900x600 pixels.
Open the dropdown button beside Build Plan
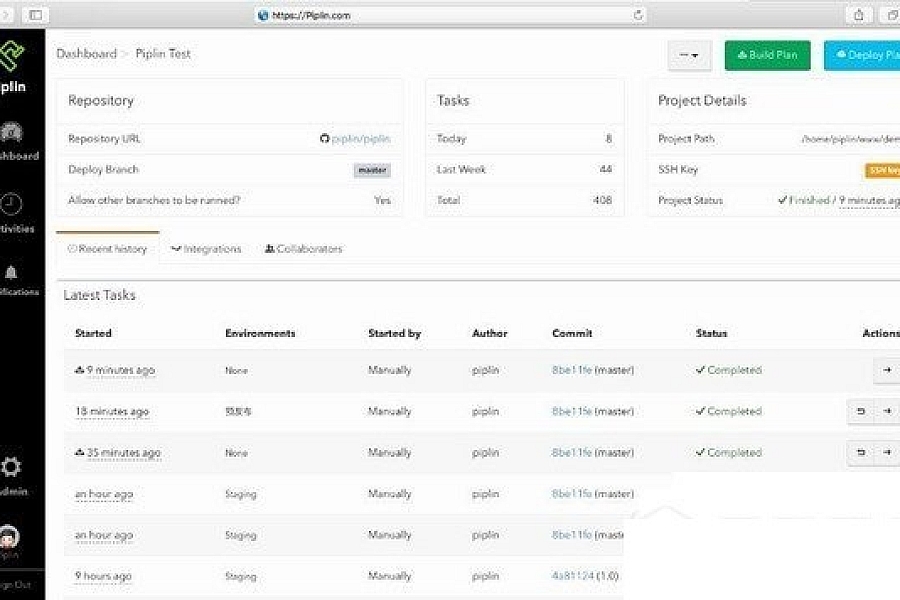(689, 55)
